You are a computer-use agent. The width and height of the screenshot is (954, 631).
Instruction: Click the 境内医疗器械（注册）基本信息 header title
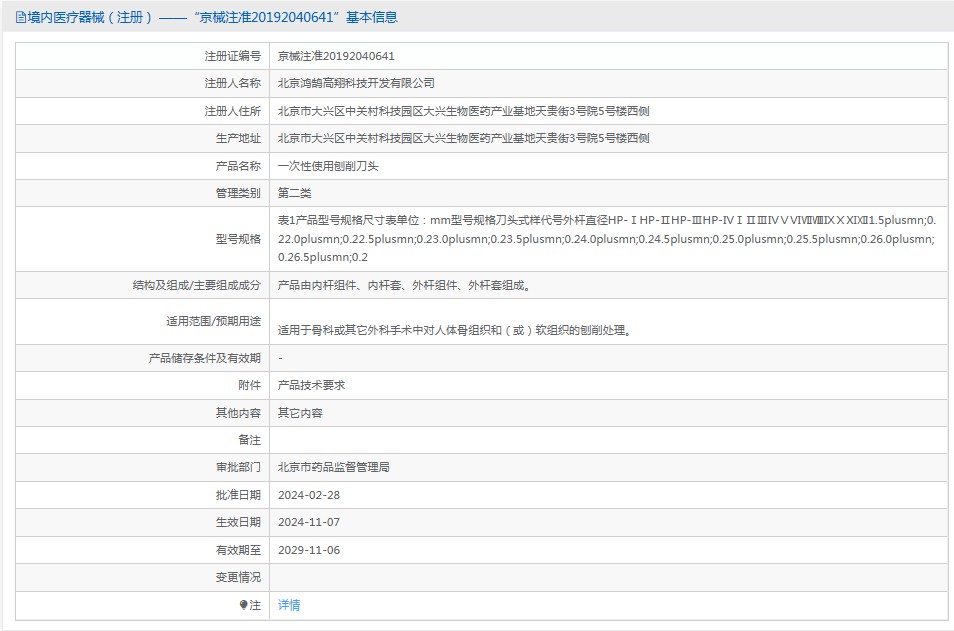pyautogui.click(x=212, y=17)
